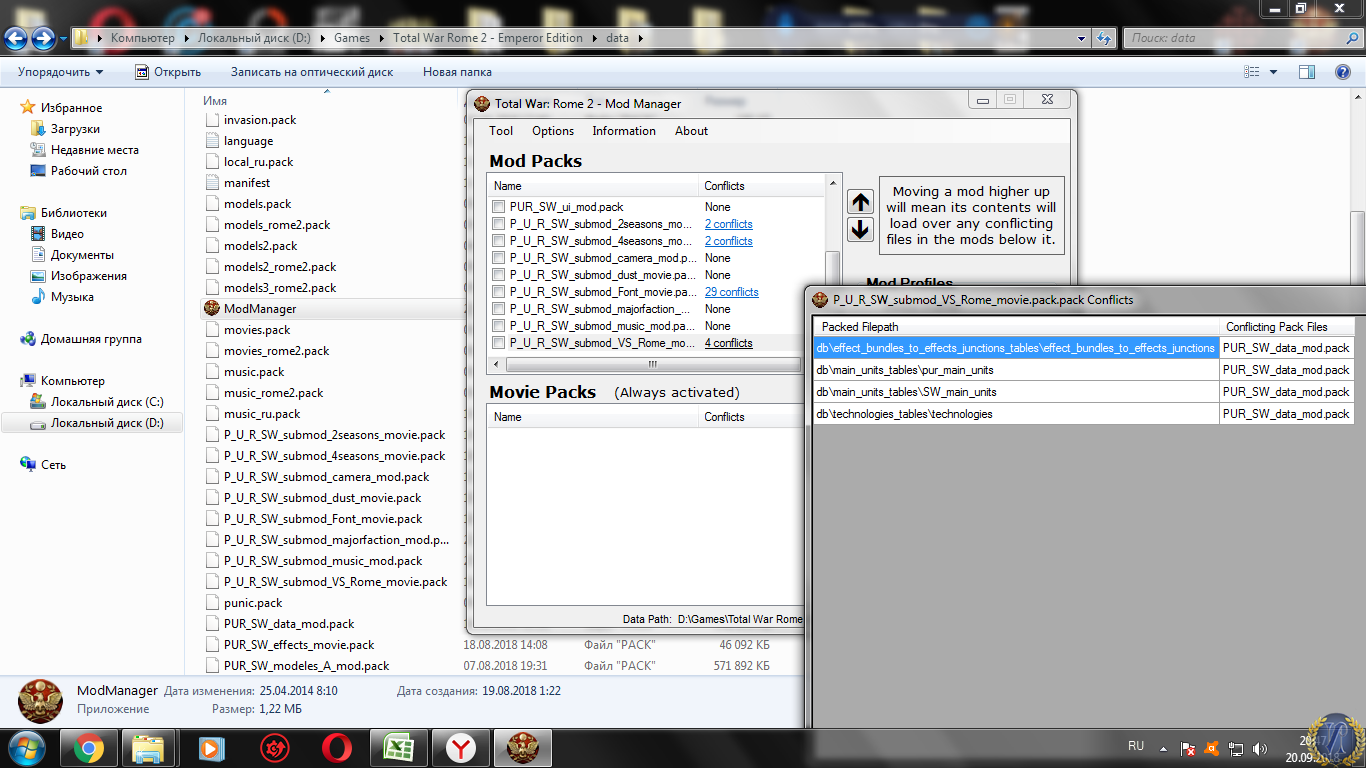Enable the P_U_R_SW_submod_VS_Rome checkbox
The height and width of the screenshot is (768, 1366).
pyautogui.click(x=498, y=343)
